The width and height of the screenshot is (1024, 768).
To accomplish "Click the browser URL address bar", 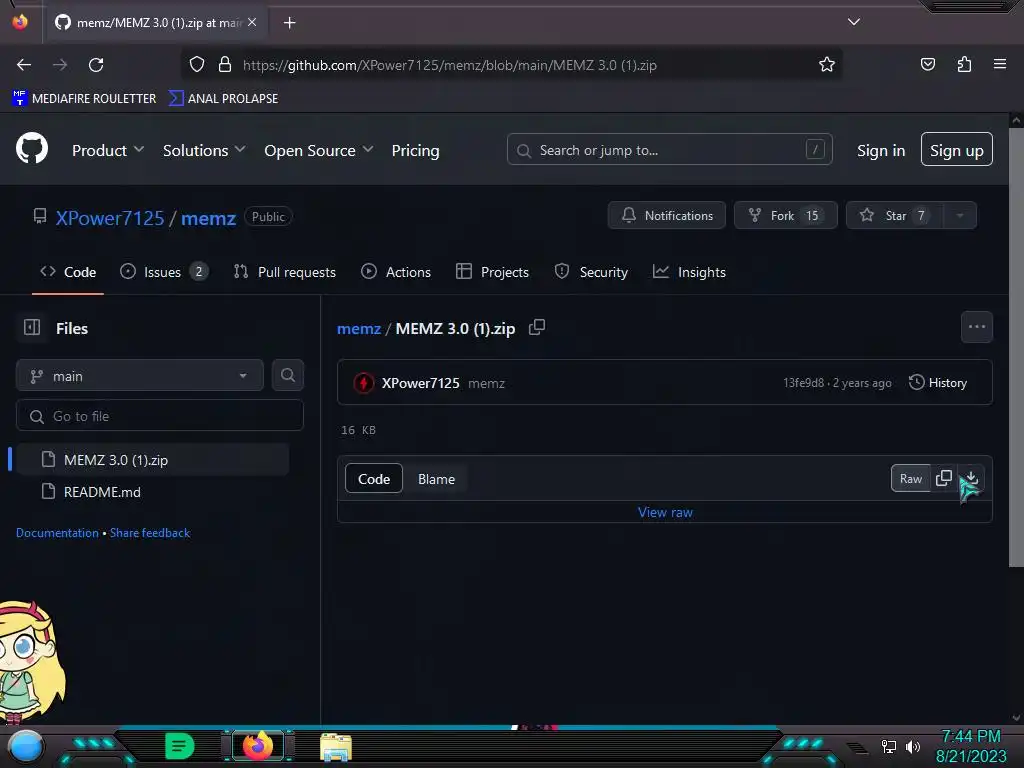I will [511, 65].
